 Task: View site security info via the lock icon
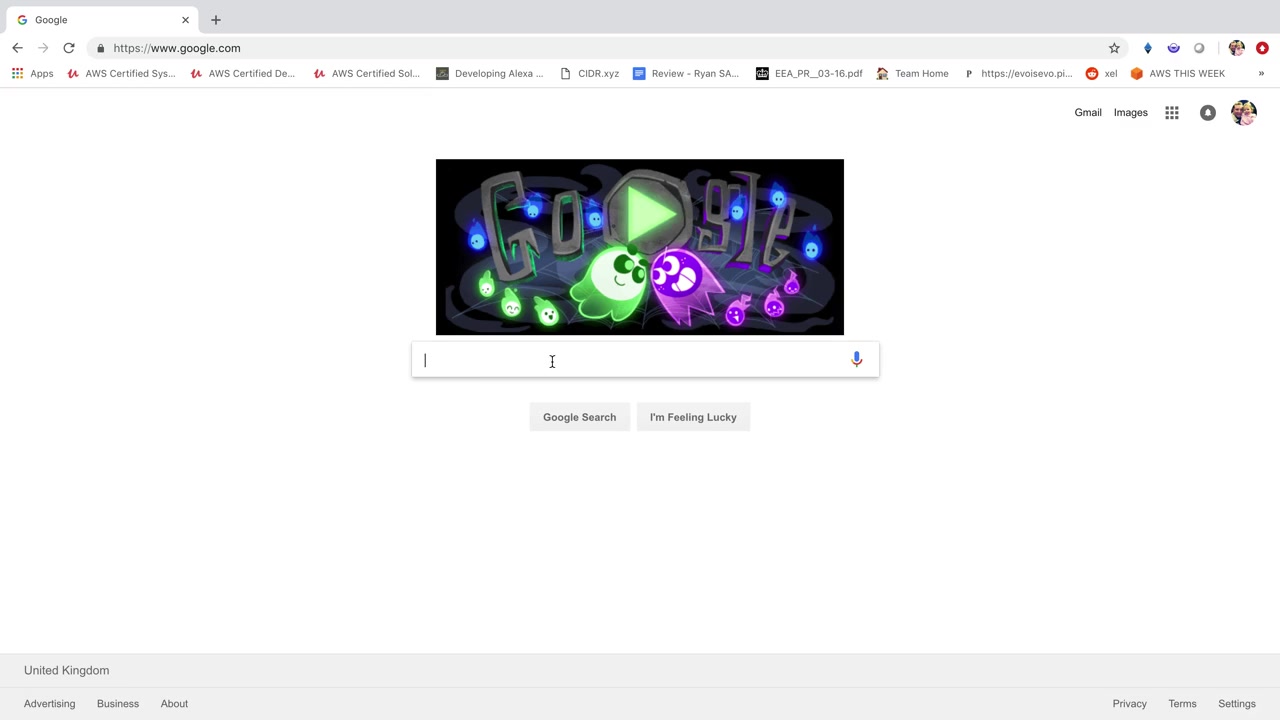coord(100,48)
